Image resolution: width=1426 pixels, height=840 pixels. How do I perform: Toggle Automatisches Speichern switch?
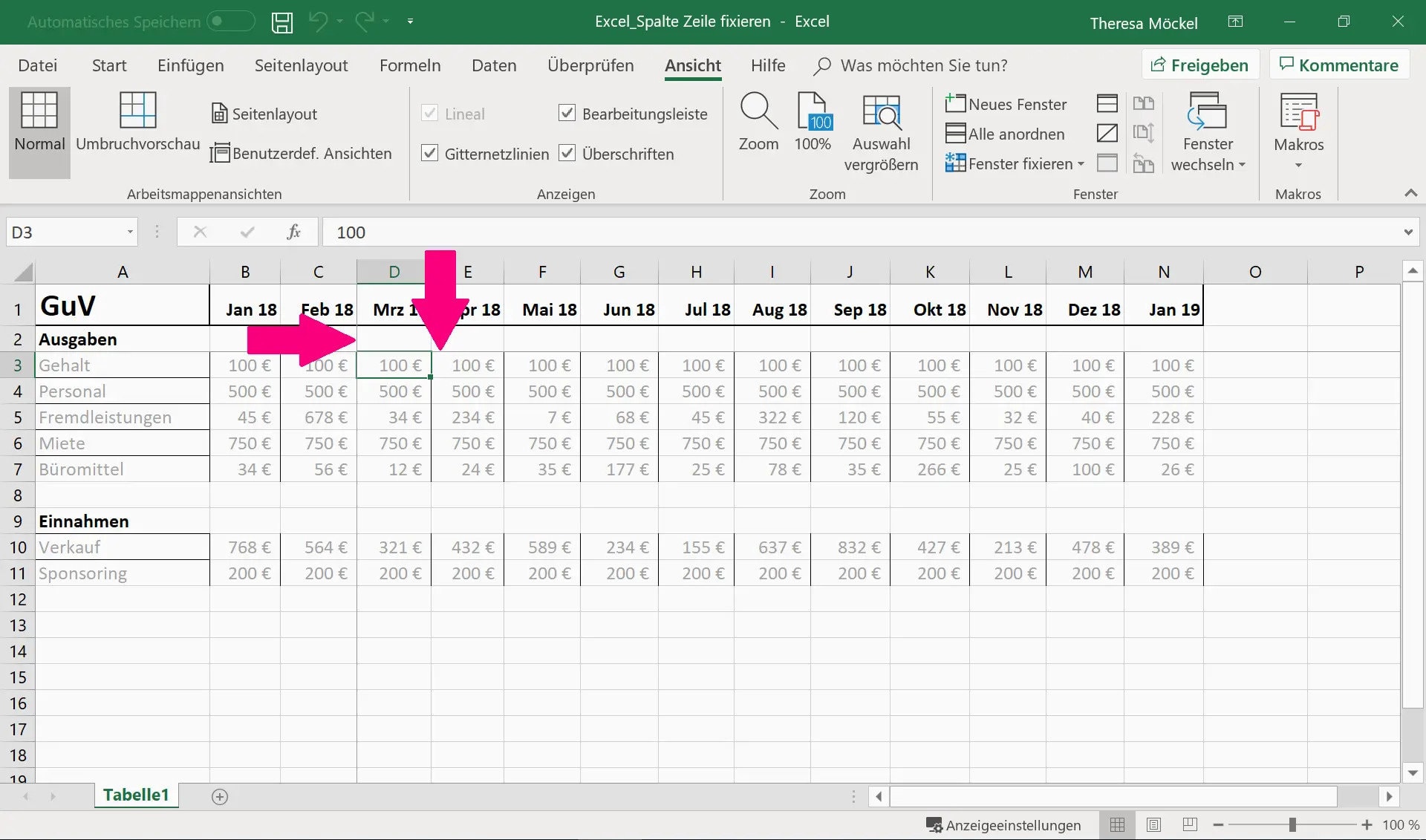(229, 22)
